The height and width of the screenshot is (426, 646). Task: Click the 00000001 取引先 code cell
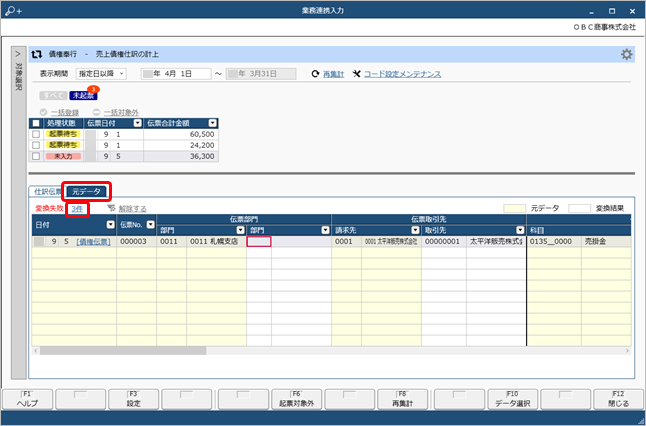(x=443, y=242)
